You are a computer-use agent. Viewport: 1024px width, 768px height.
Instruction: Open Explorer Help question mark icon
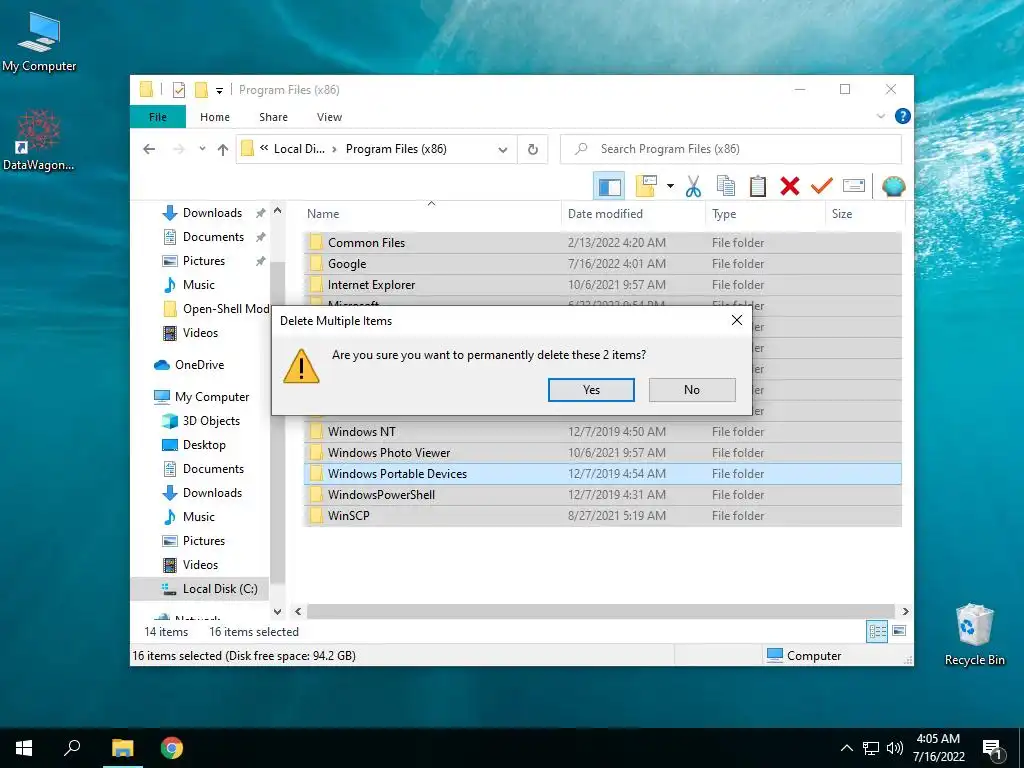click(903, 116)
